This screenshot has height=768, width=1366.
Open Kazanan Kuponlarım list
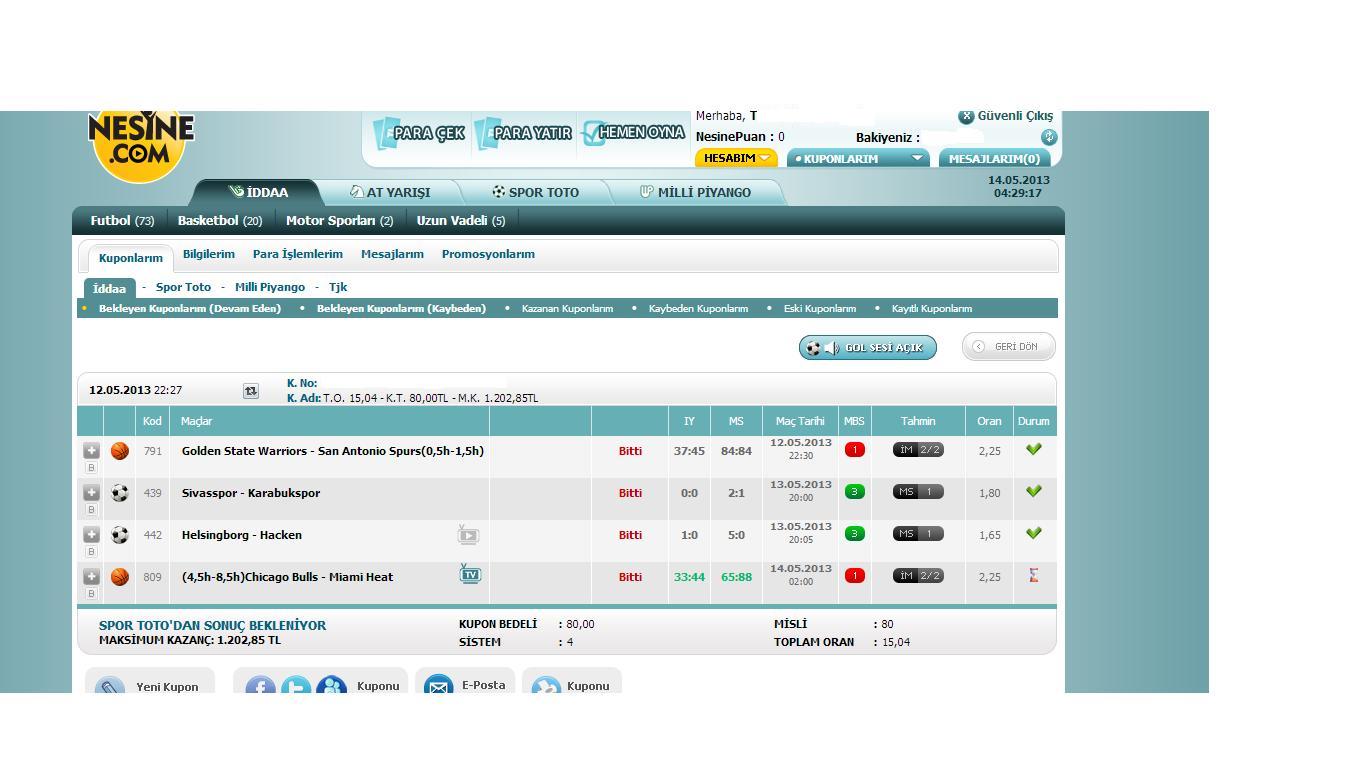[567, 308]
